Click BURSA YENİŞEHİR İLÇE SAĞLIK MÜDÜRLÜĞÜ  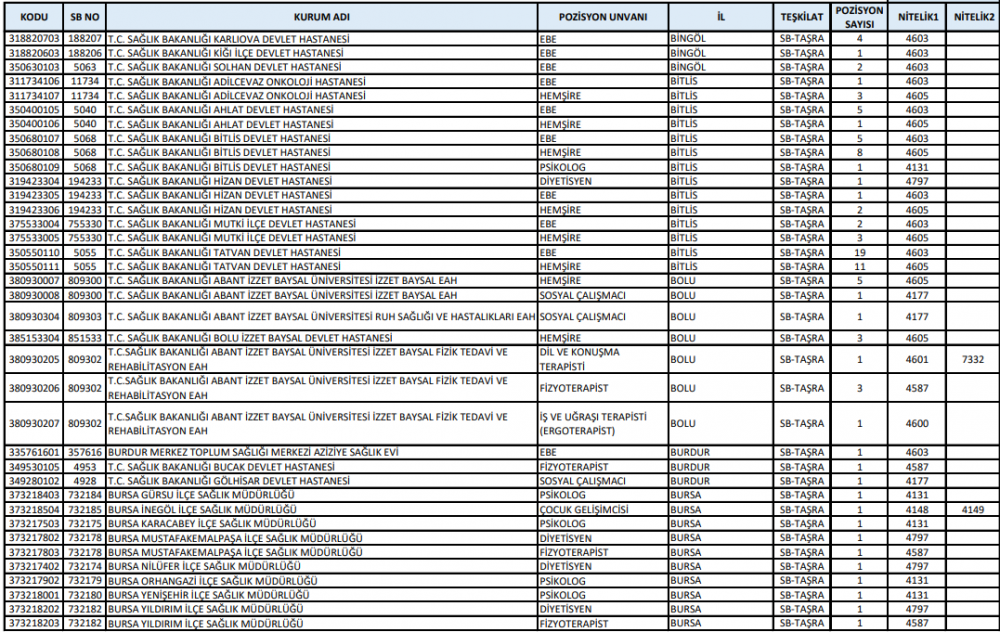209,595
